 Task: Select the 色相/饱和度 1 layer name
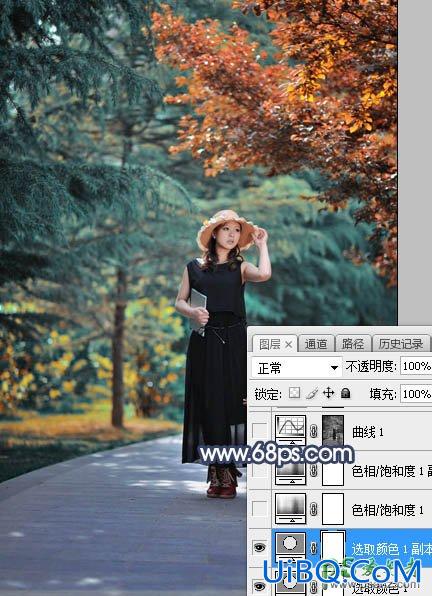388,510
